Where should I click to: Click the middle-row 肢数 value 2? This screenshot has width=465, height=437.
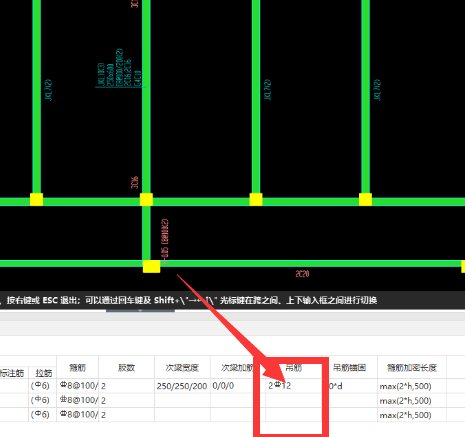click(x=126, y=400)
